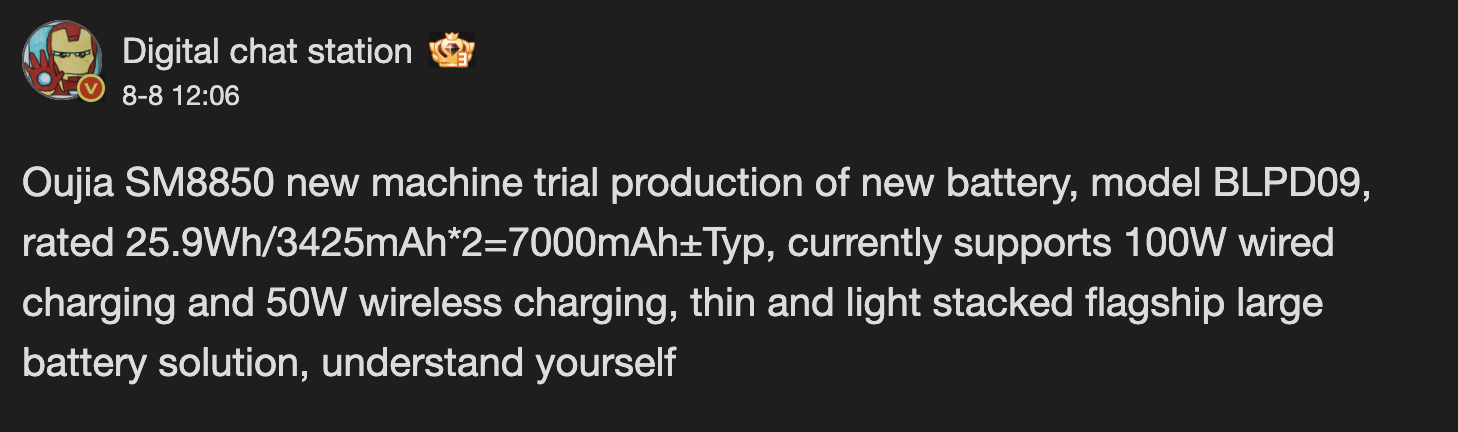Open the Iron Man profile avatar
This screenshot has width=1458, height=432.
[62, 60]
